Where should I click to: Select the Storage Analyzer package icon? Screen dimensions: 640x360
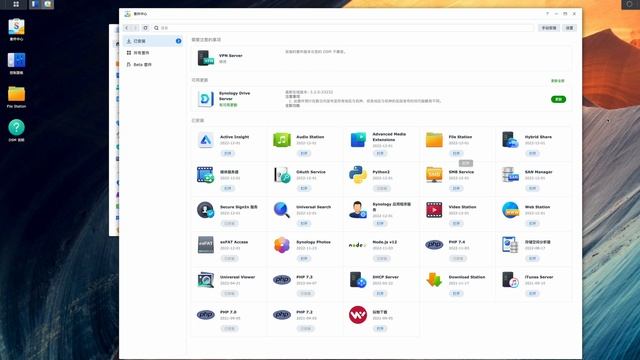(x=510, y=245)
